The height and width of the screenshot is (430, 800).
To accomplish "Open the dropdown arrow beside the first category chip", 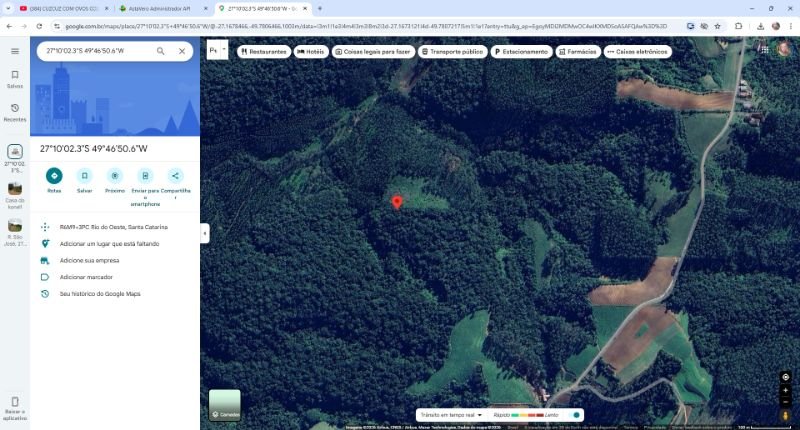I will 225,49.
